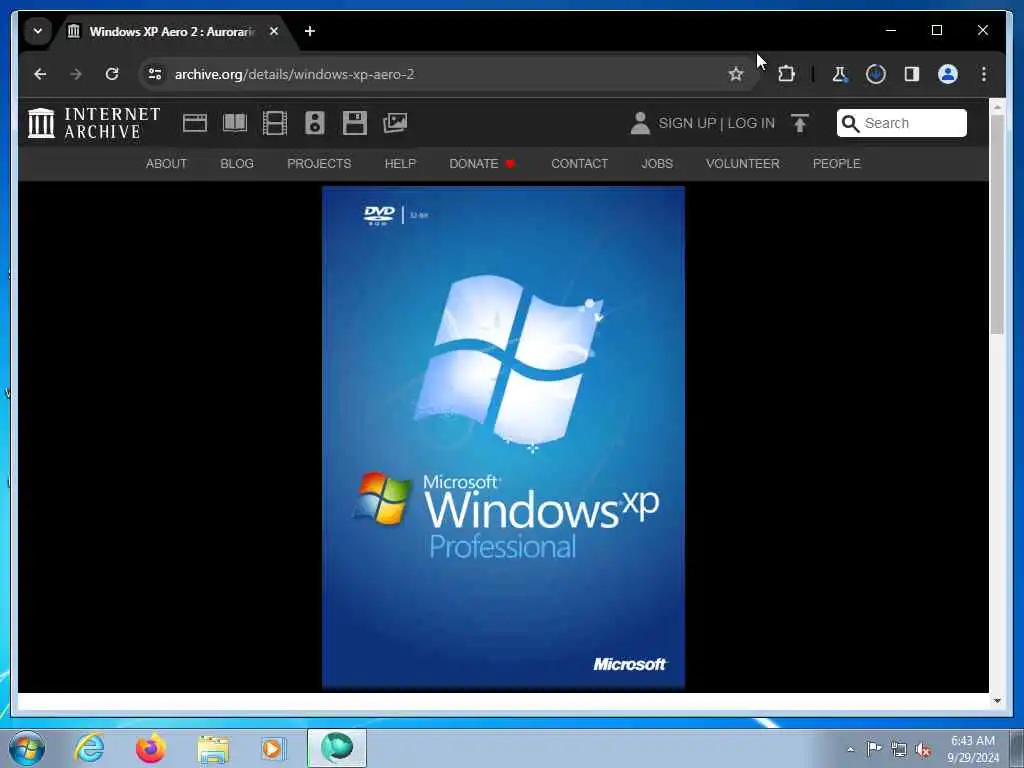Open the labs flask icon
This screenshot has width=1024, height=768.
(x=840, y=74)
